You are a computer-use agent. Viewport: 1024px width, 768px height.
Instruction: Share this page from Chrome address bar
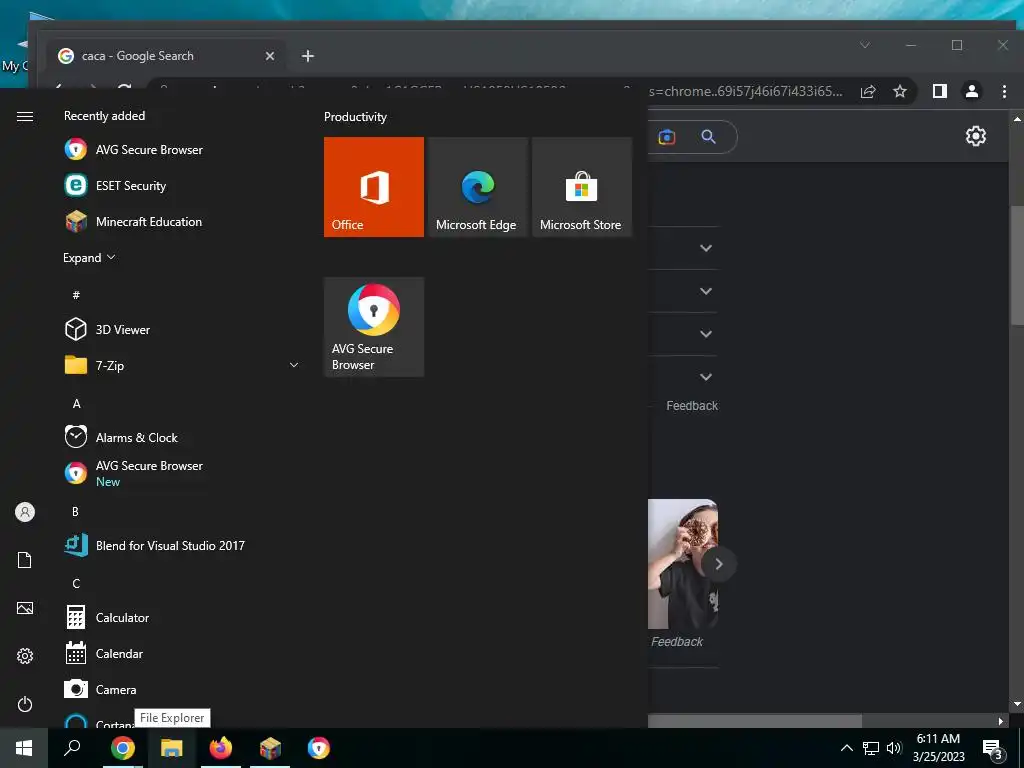(868, 91)
